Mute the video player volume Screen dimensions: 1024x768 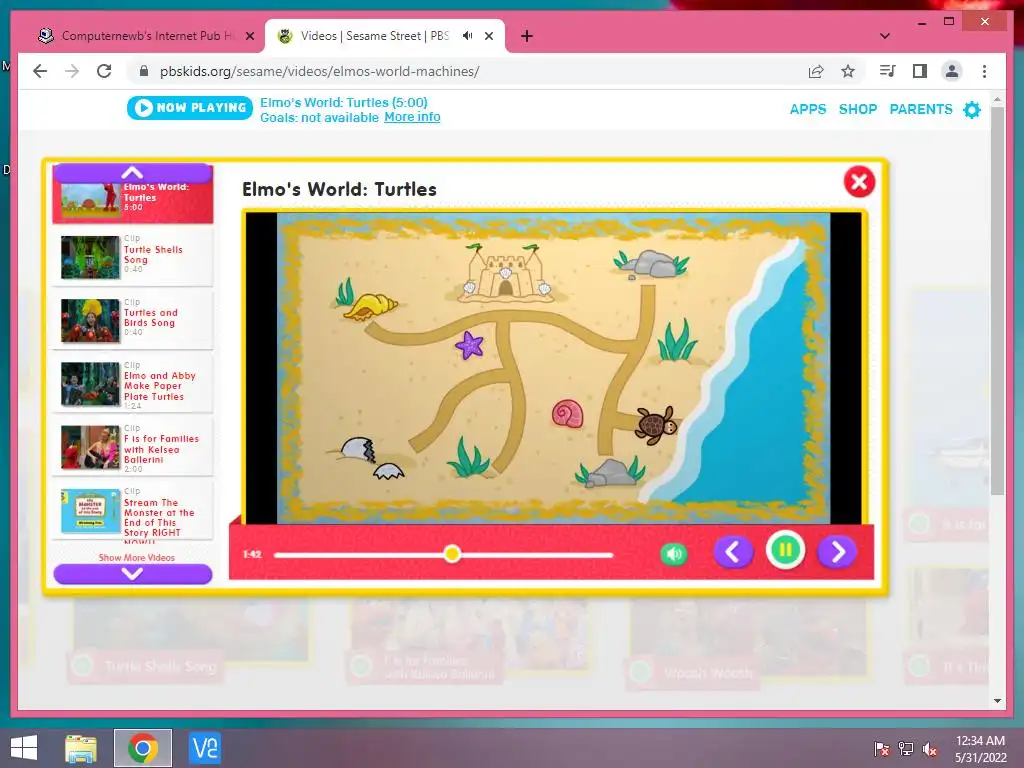pyautogui.click(x=674, y=554)
